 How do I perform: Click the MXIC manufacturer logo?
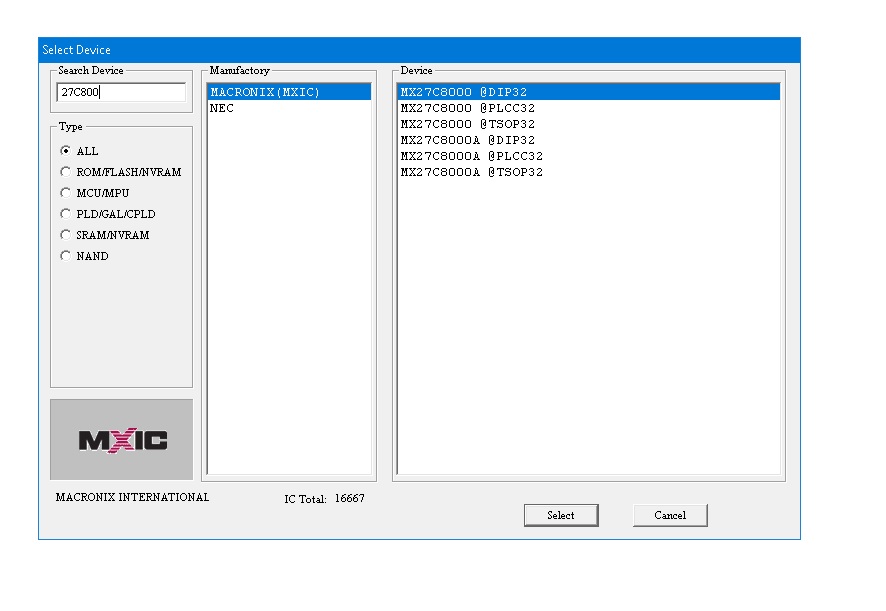[121, 440]
